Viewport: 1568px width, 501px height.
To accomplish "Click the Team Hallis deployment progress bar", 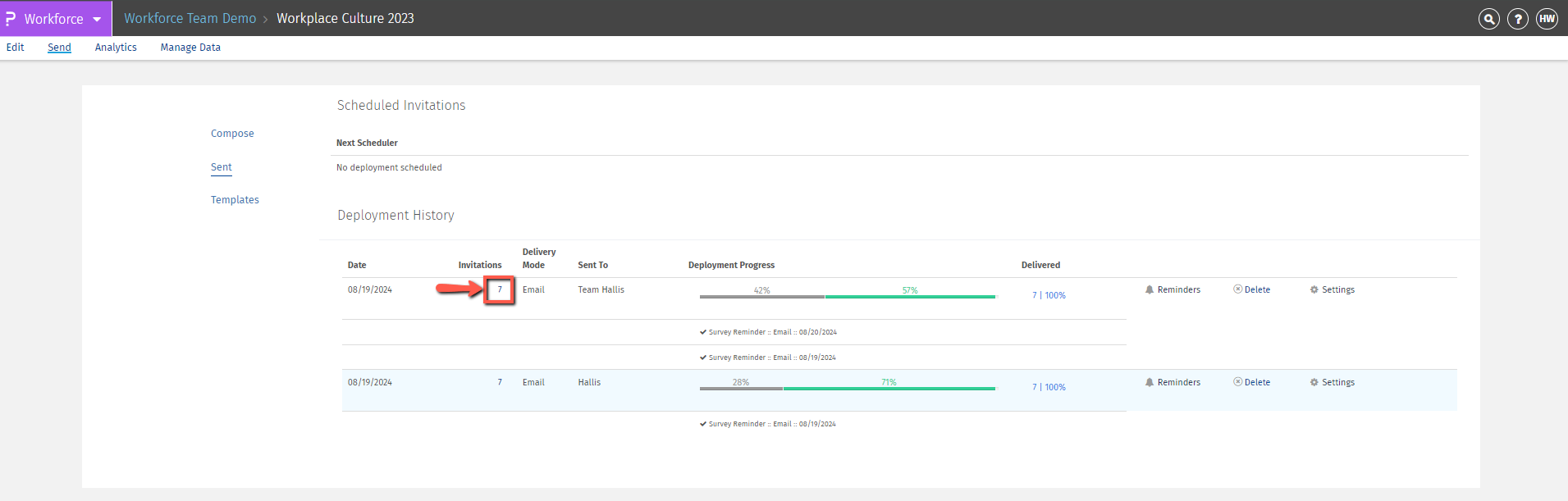I will [847, 296].
